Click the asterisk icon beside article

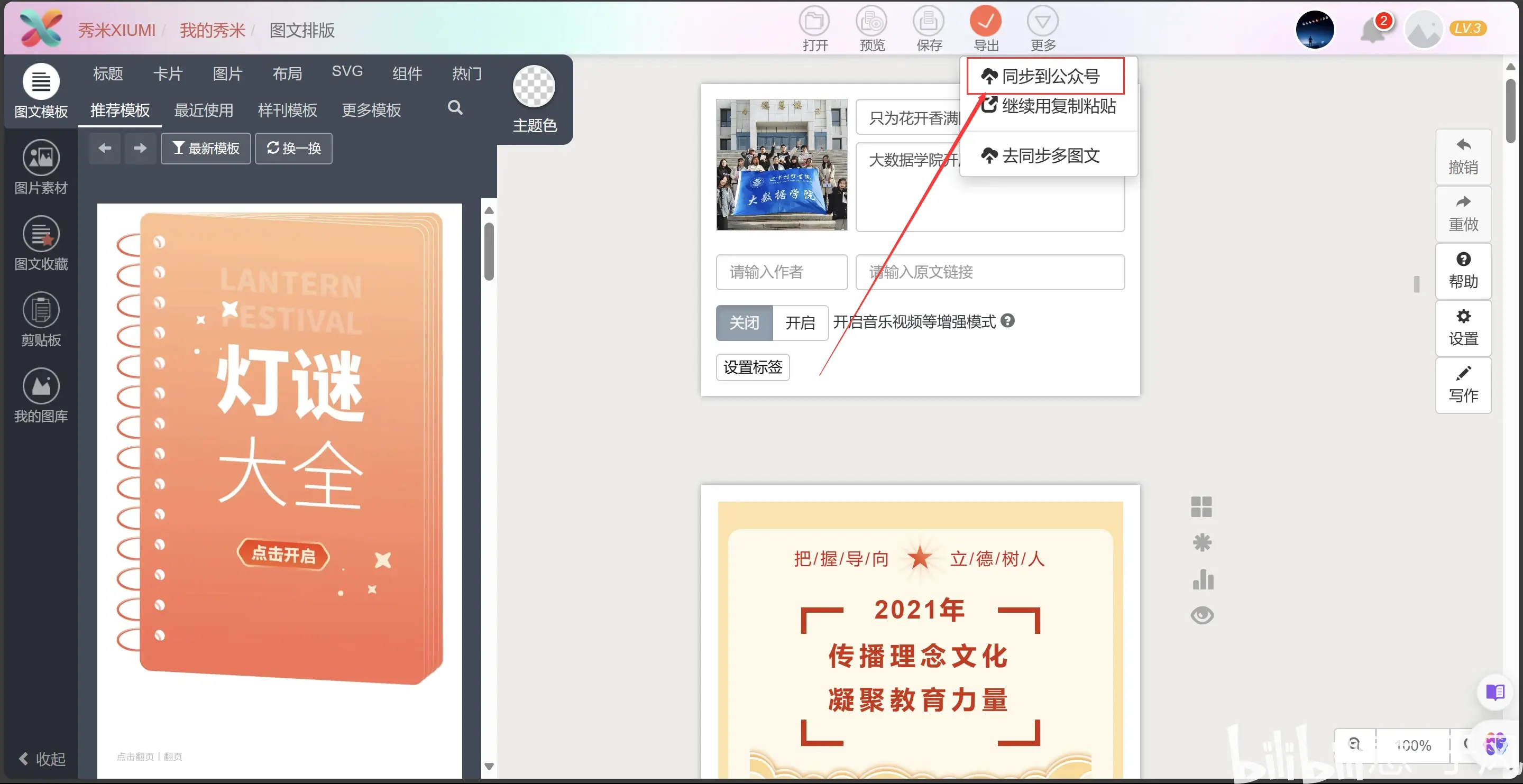(x=1201, y=543)
